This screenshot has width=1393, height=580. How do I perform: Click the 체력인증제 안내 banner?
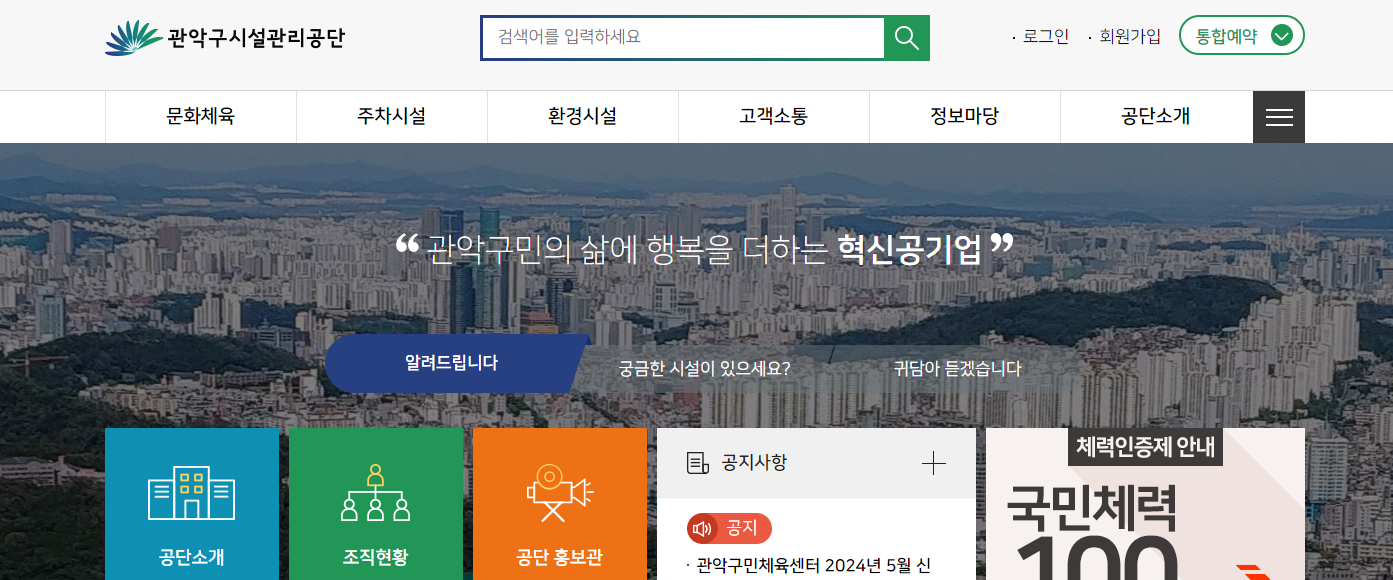(1145, 504)
